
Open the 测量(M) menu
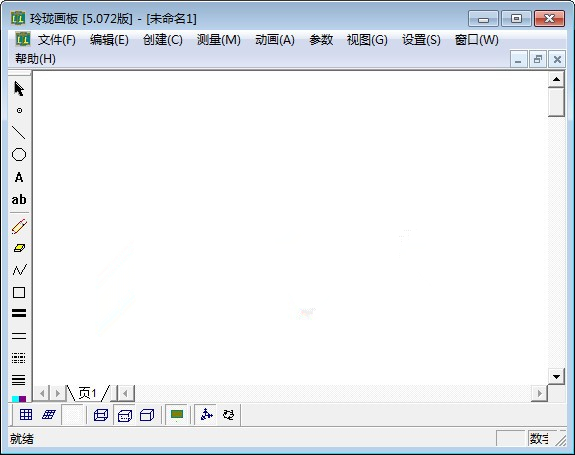click(219, 40)
